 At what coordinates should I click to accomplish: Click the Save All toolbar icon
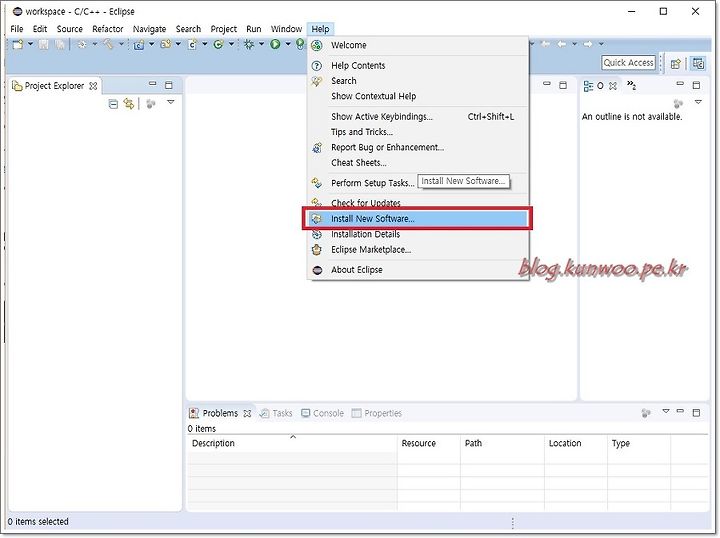pyautogui.click(x=60, y=45)
